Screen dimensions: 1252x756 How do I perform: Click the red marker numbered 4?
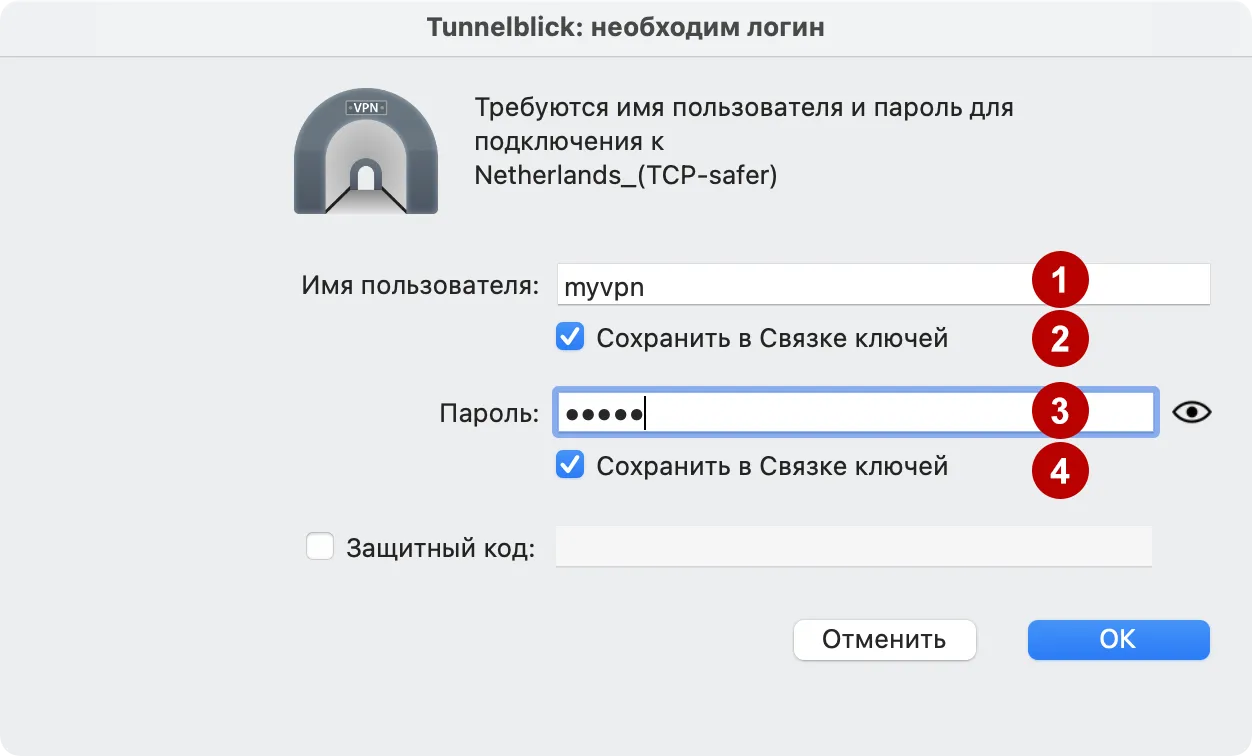tap(1059, 470)
